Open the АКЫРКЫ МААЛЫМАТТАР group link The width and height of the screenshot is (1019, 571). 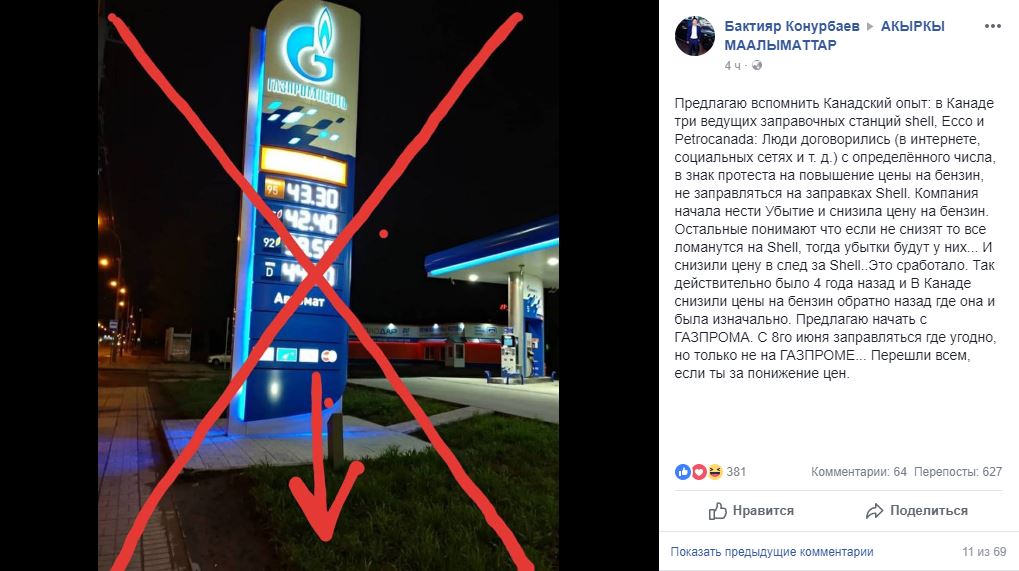[834, 36]
